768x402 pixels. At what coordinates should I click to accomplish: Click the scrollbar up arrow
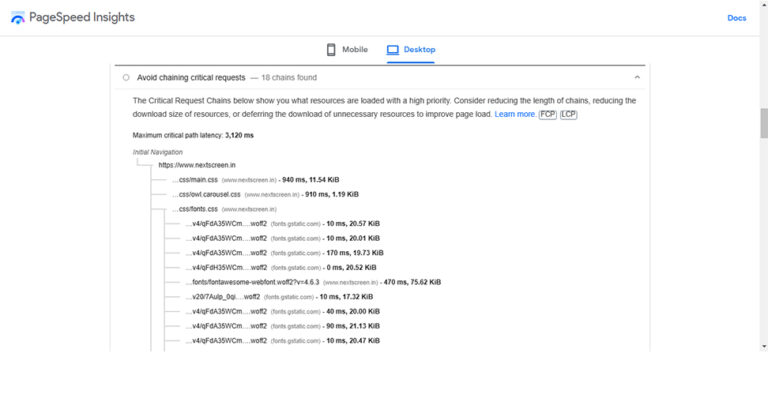point(764,3)
